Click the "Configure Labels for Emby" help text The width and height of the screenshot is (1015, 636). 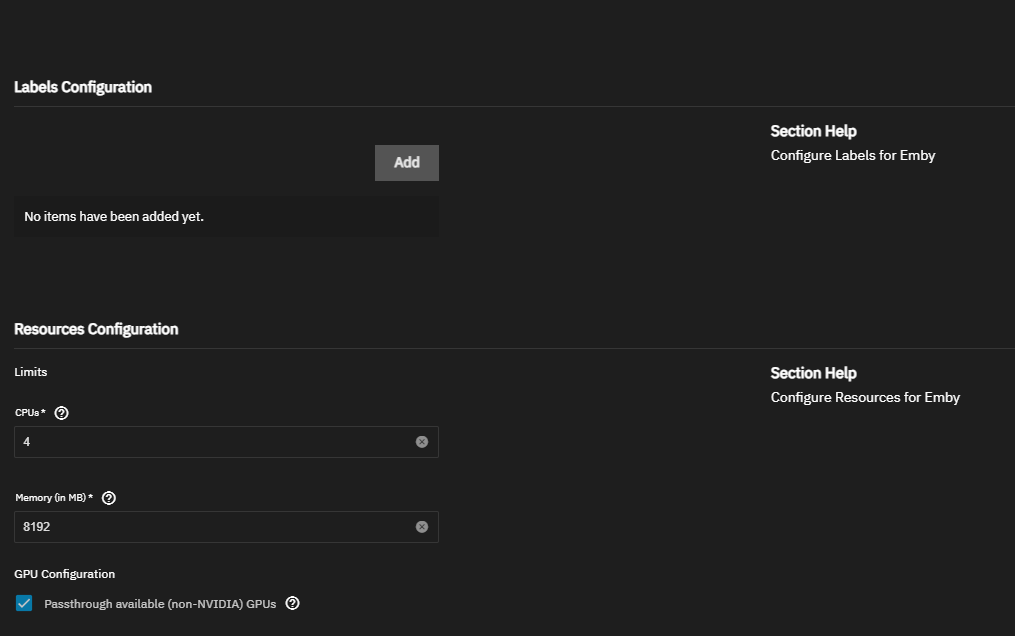852,155
